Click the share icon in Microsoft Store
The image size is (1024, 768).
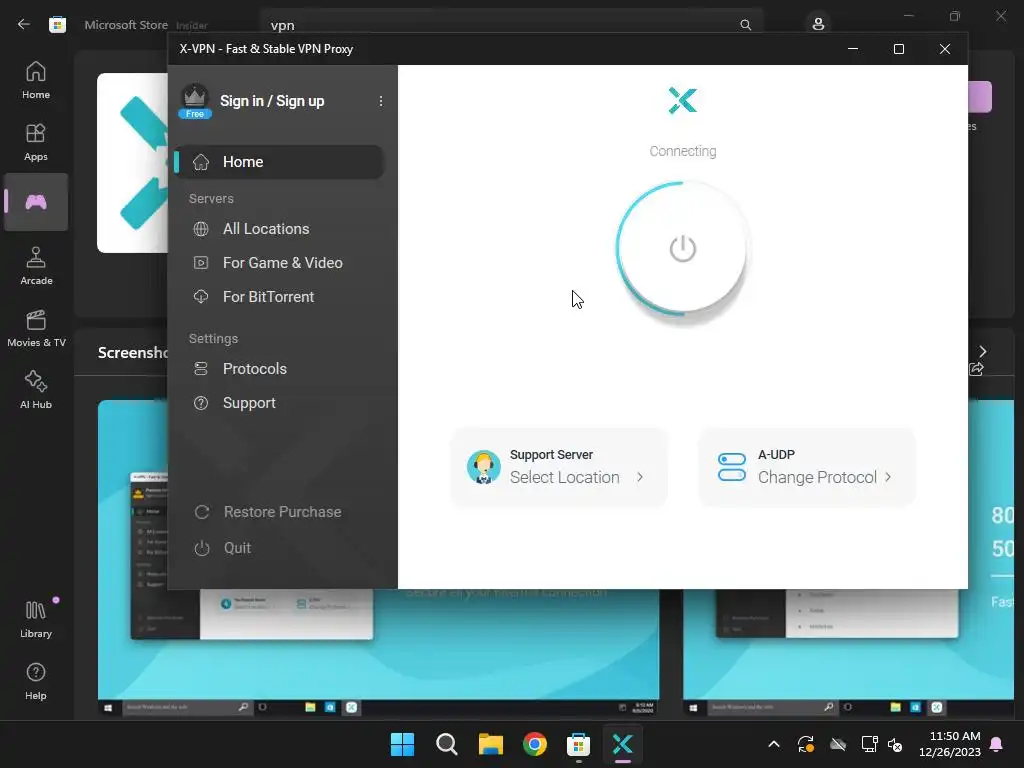coord(977,369)
